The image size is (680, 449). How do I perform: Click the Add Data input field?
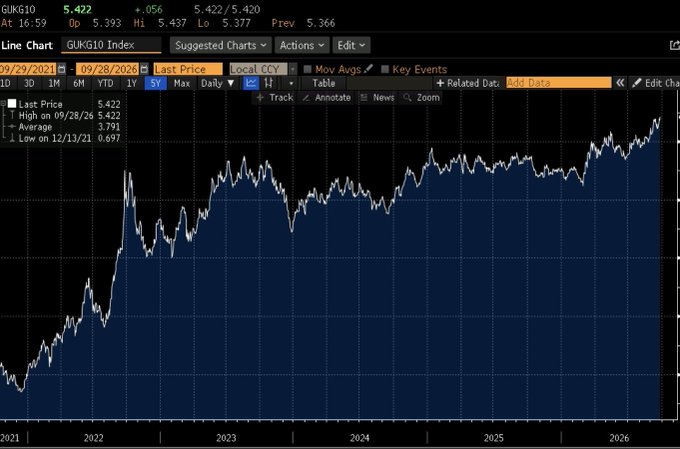(559, 83)
